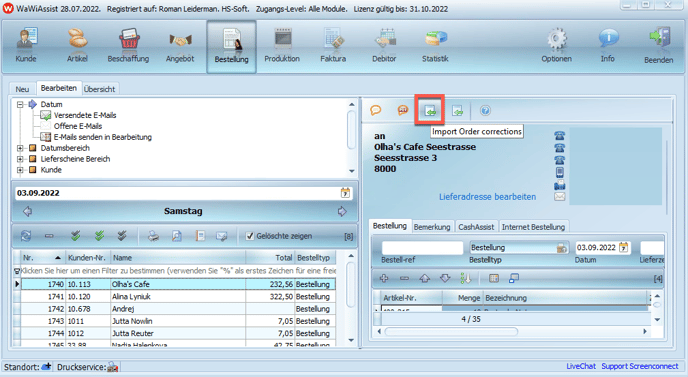Screen dimensions: 688x377
Task: Click the fax machine icon beside address
Action: point(559,185)
